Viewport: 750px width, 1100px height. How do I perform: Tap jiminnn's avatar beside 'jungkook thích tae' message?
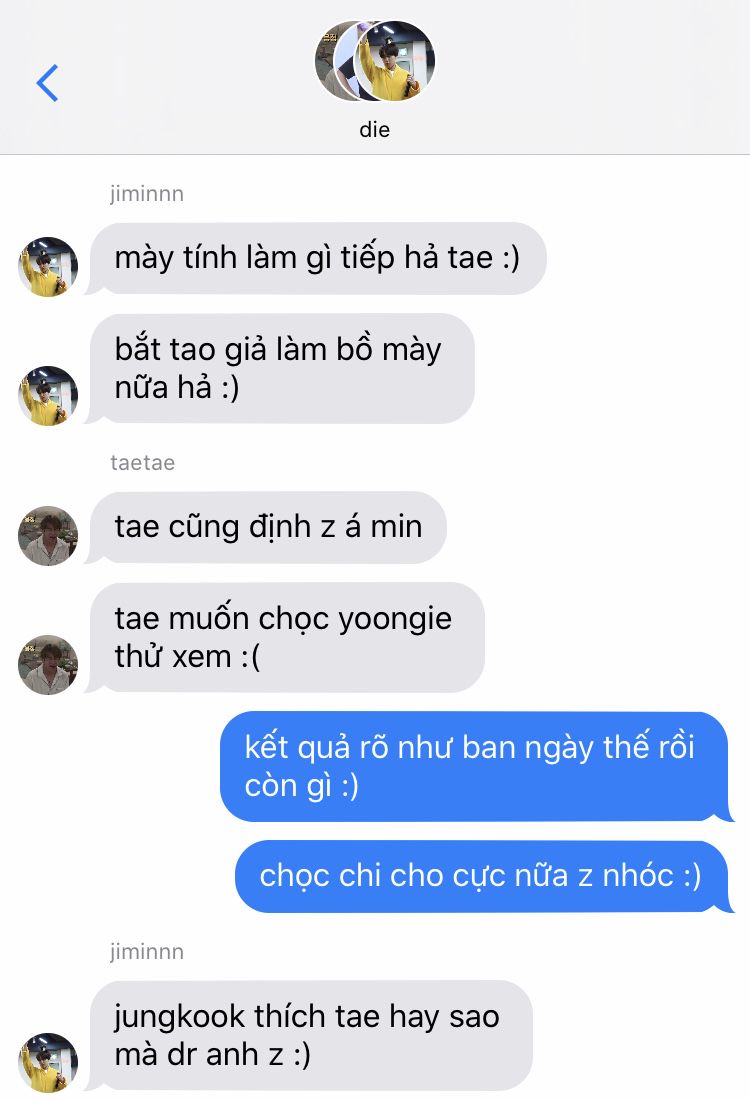point(48,1062)
